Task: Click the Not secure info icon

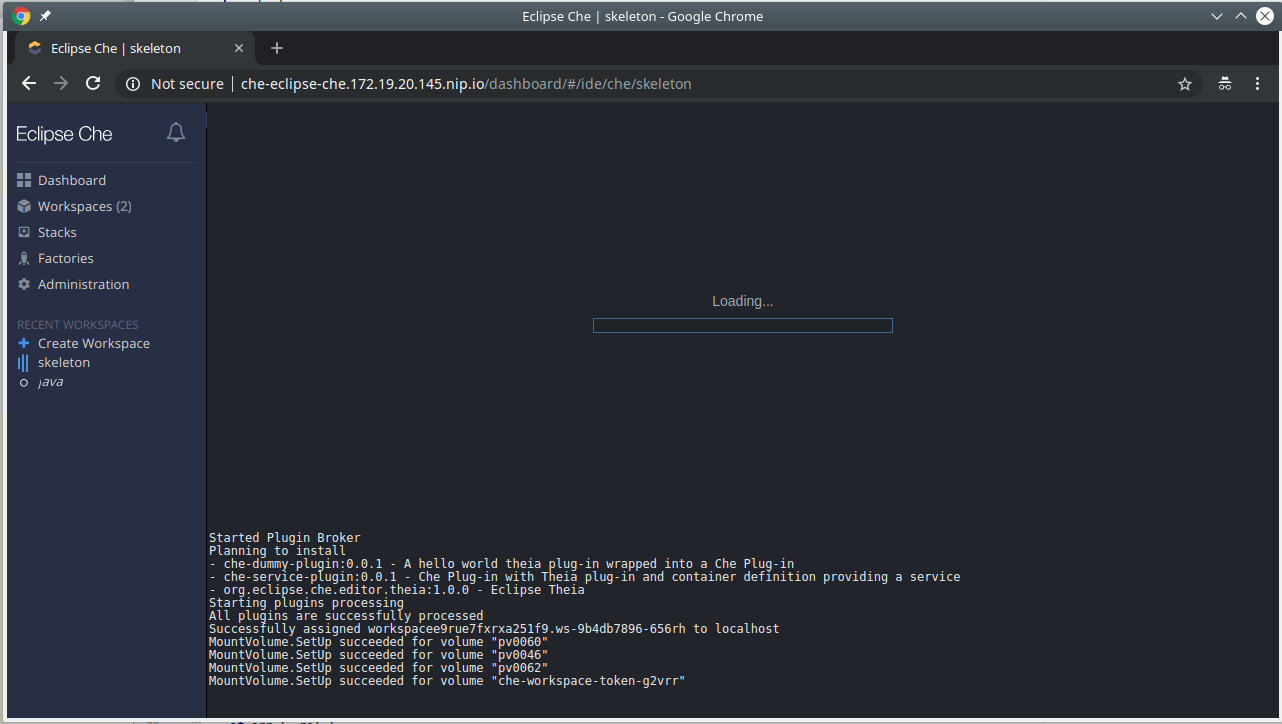Action: tap(133, 84)
